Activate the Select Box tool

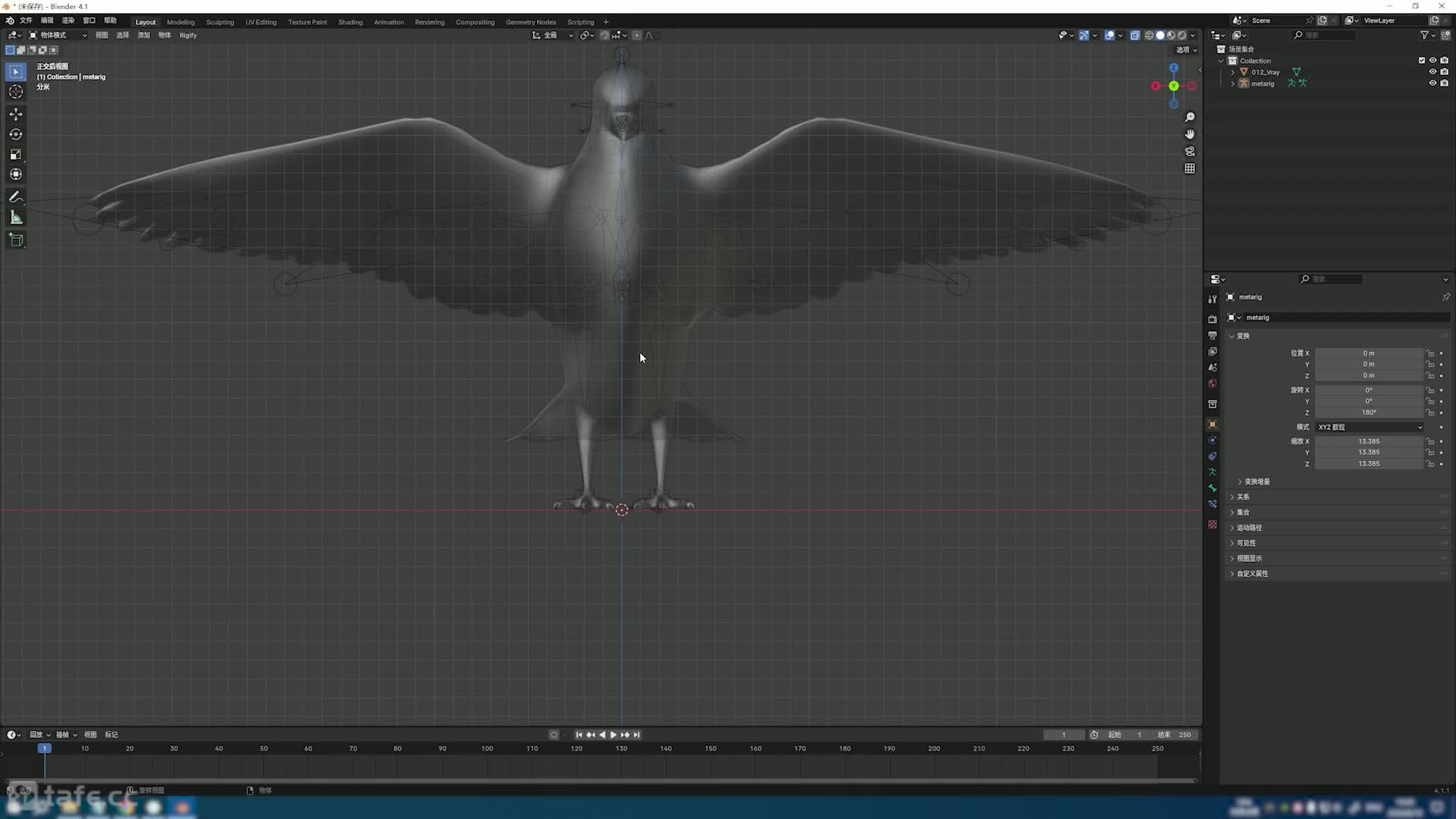16,72
